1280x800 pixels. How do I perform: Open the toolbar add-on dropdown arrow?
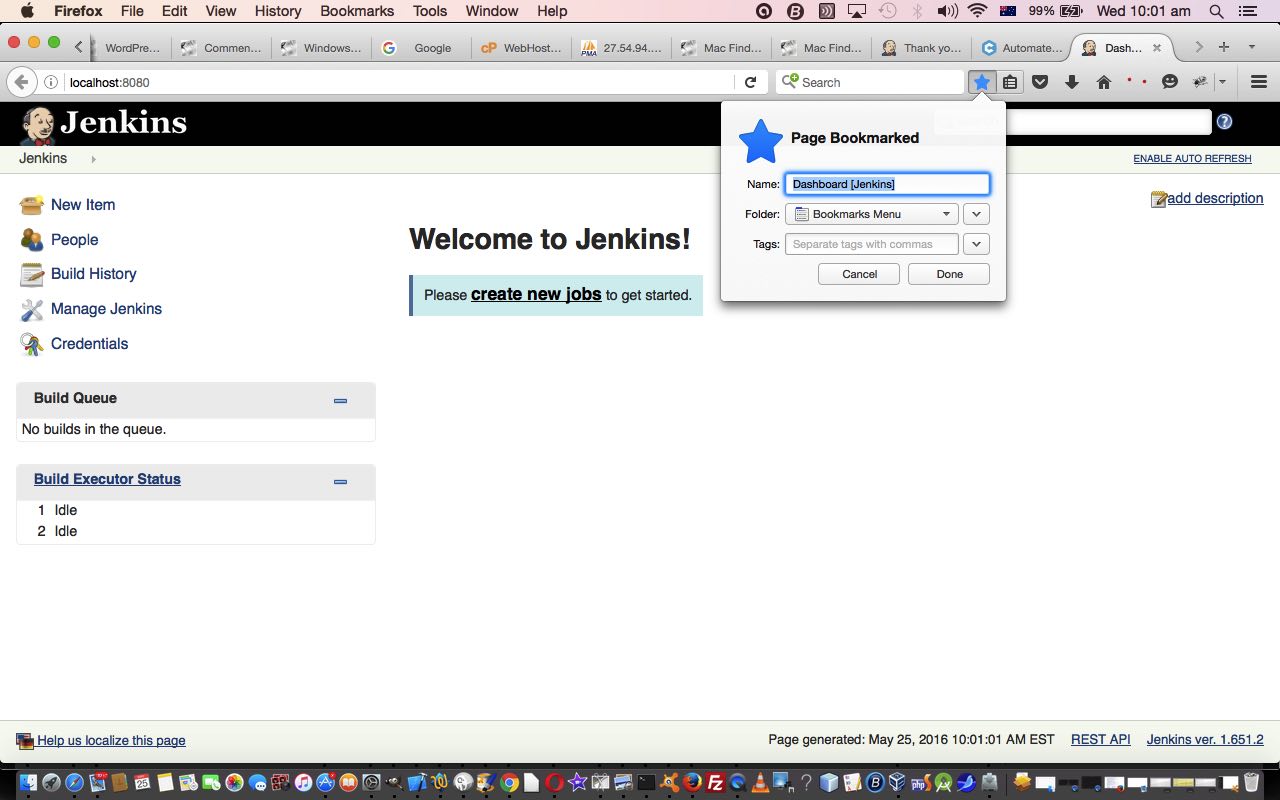tap(1222, 82)
